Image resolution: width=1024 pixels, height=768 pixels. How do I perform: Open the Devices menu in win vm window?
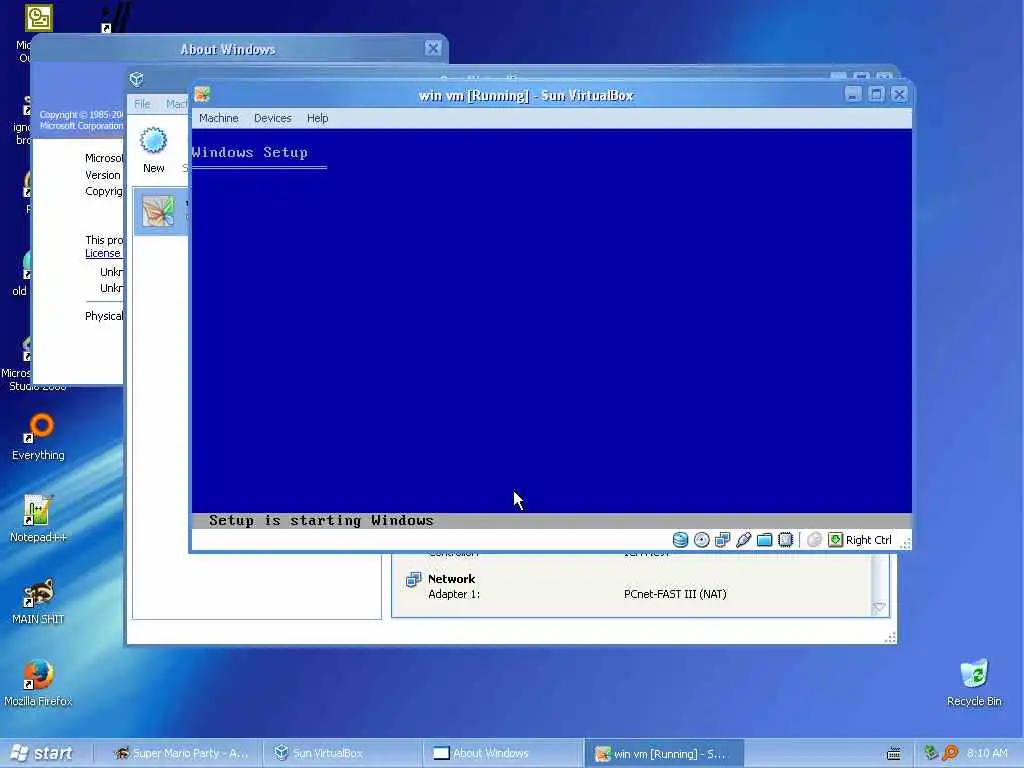click(272, 118)
